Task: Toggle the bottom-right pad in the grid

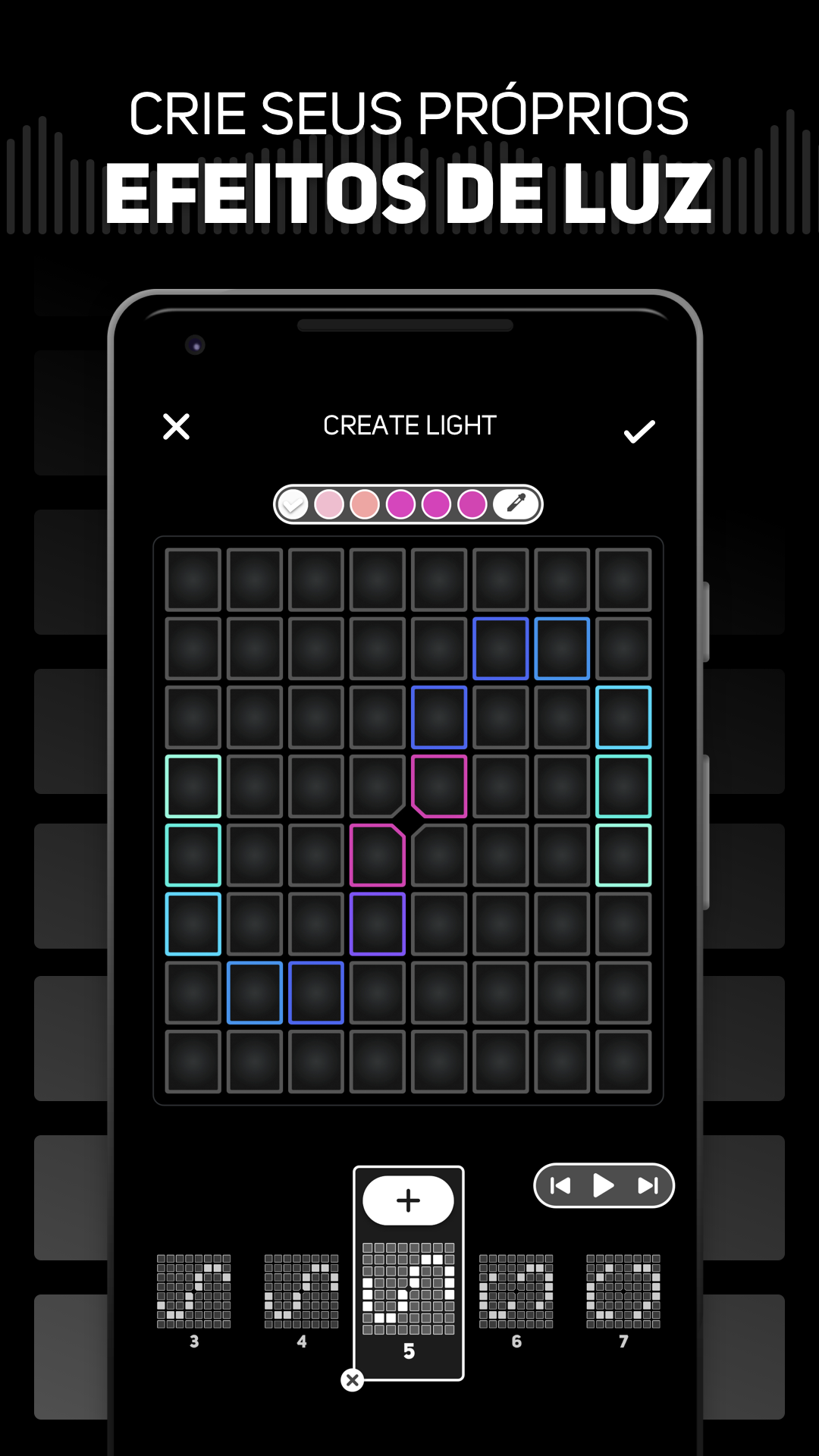Action: click(623, 1062)
